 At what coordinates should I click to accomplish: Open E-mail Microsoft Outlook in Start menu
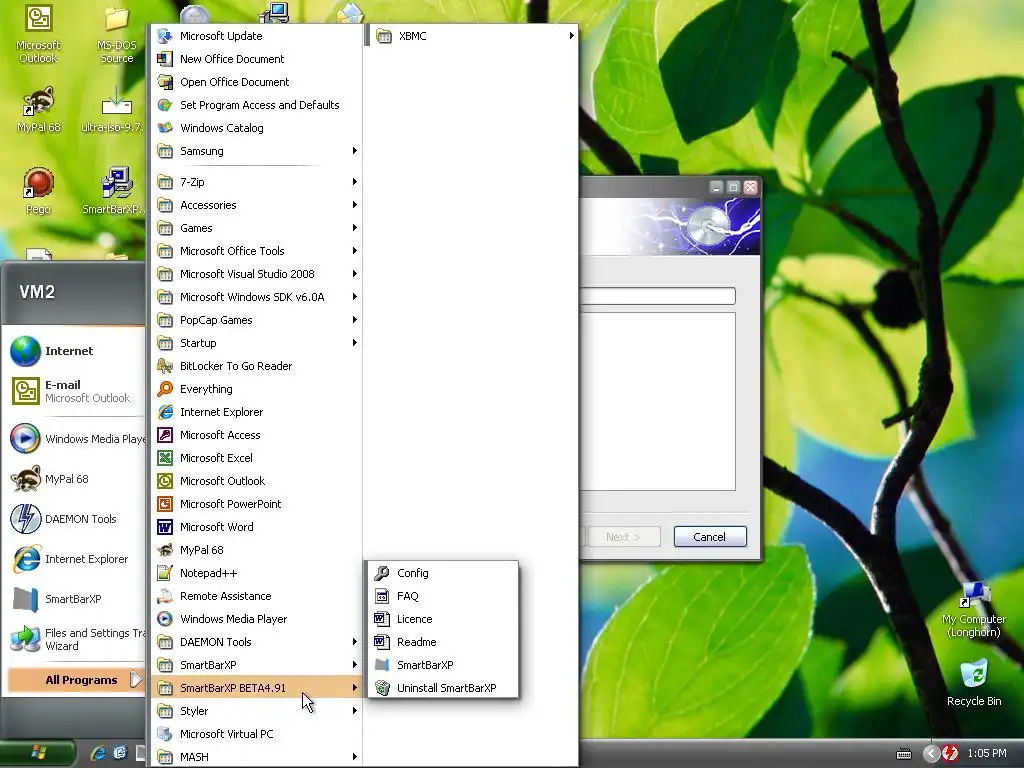click(x=75, y=391)
